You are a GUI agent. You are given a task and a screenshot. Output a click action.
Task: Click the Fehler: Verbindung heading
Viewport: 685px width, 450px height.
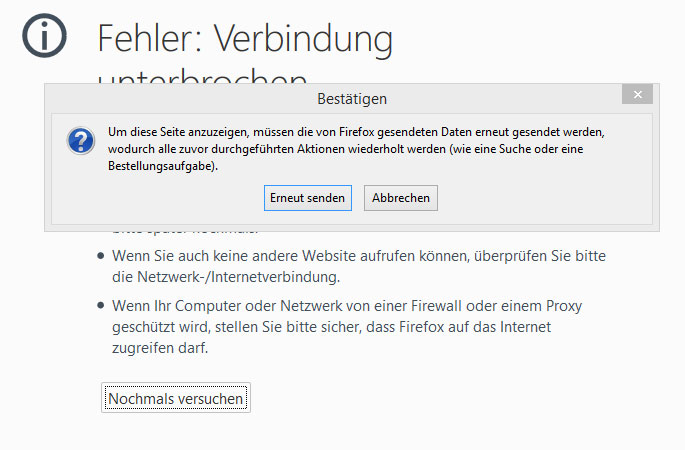(245, 38)
